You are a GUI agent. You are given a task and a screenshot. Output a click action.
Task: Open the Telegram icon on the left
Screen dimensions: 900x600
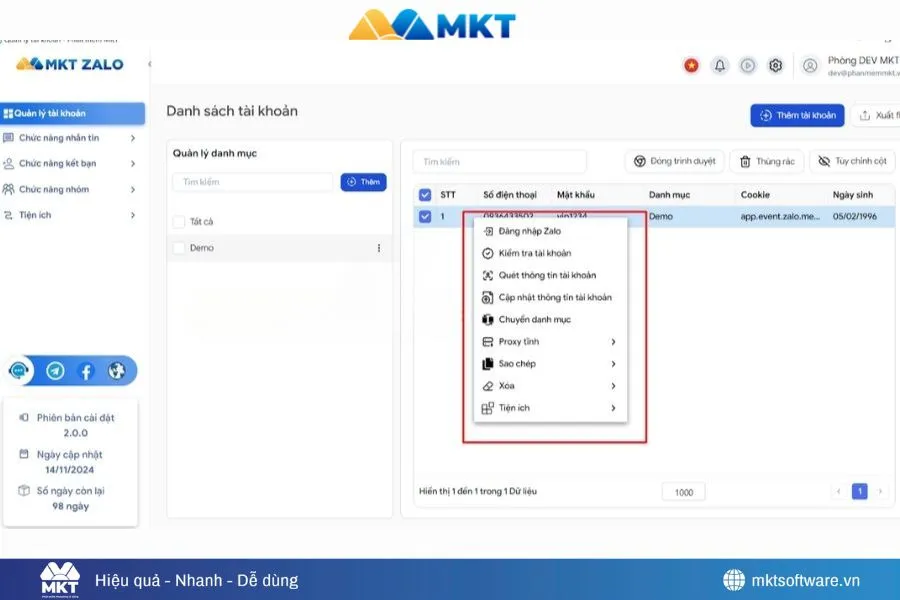click(52, 371)
